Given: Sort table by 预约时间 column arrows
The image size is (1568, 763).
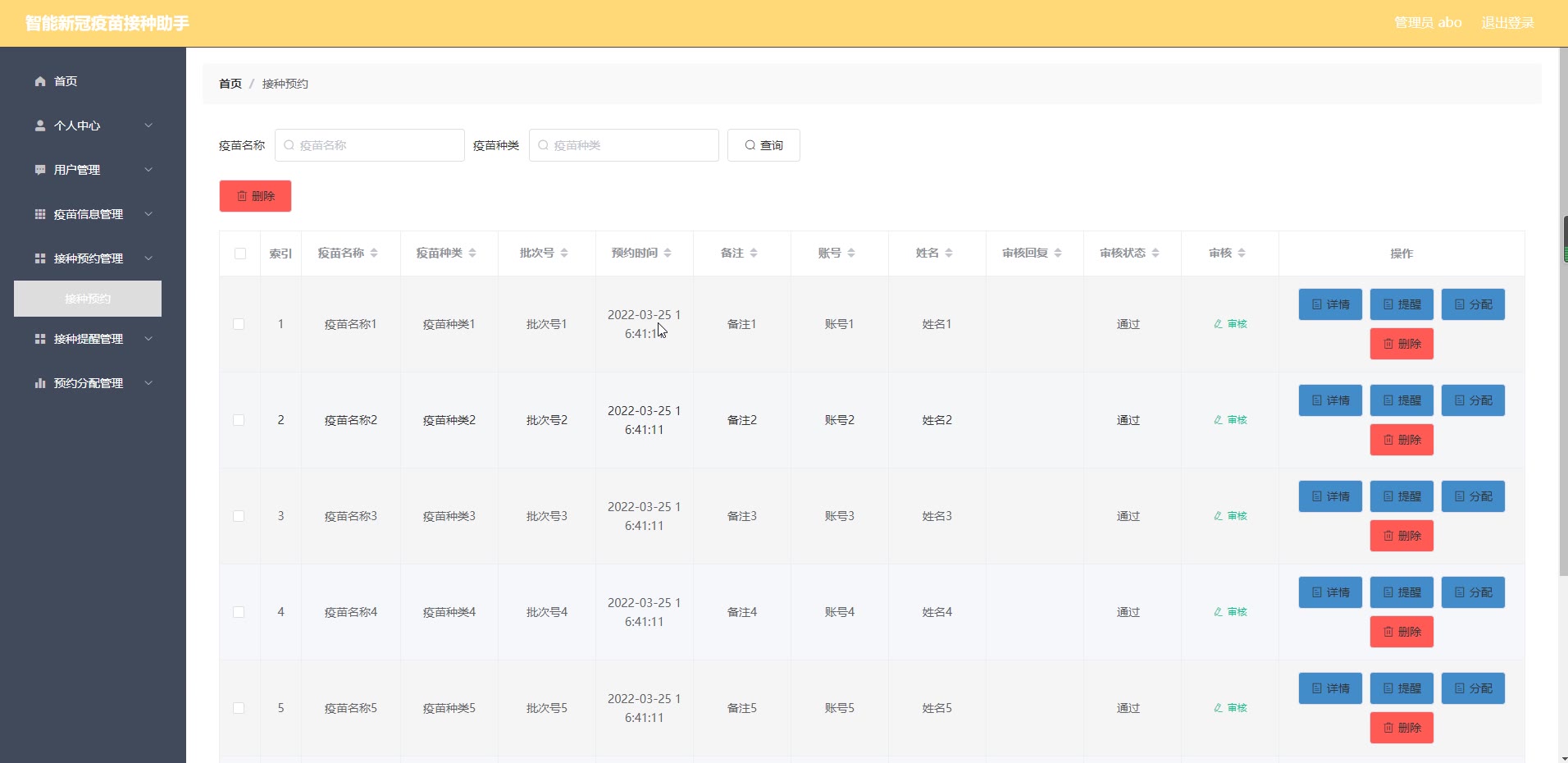Looking at the screenshot, I should tap(668, 254).
